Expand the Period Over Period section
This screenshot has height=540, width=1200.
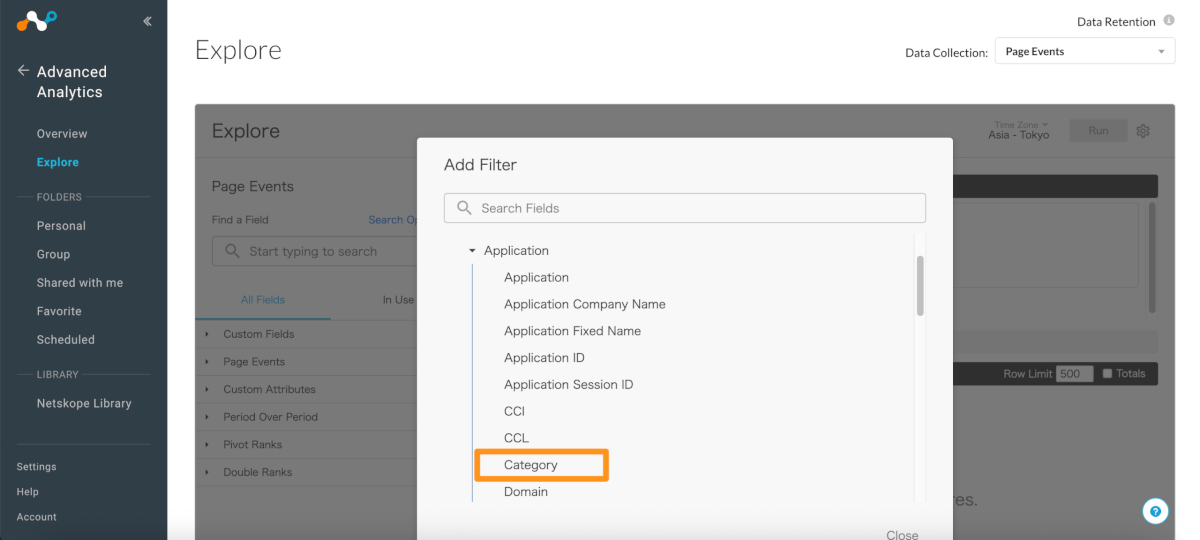(207, 417)
